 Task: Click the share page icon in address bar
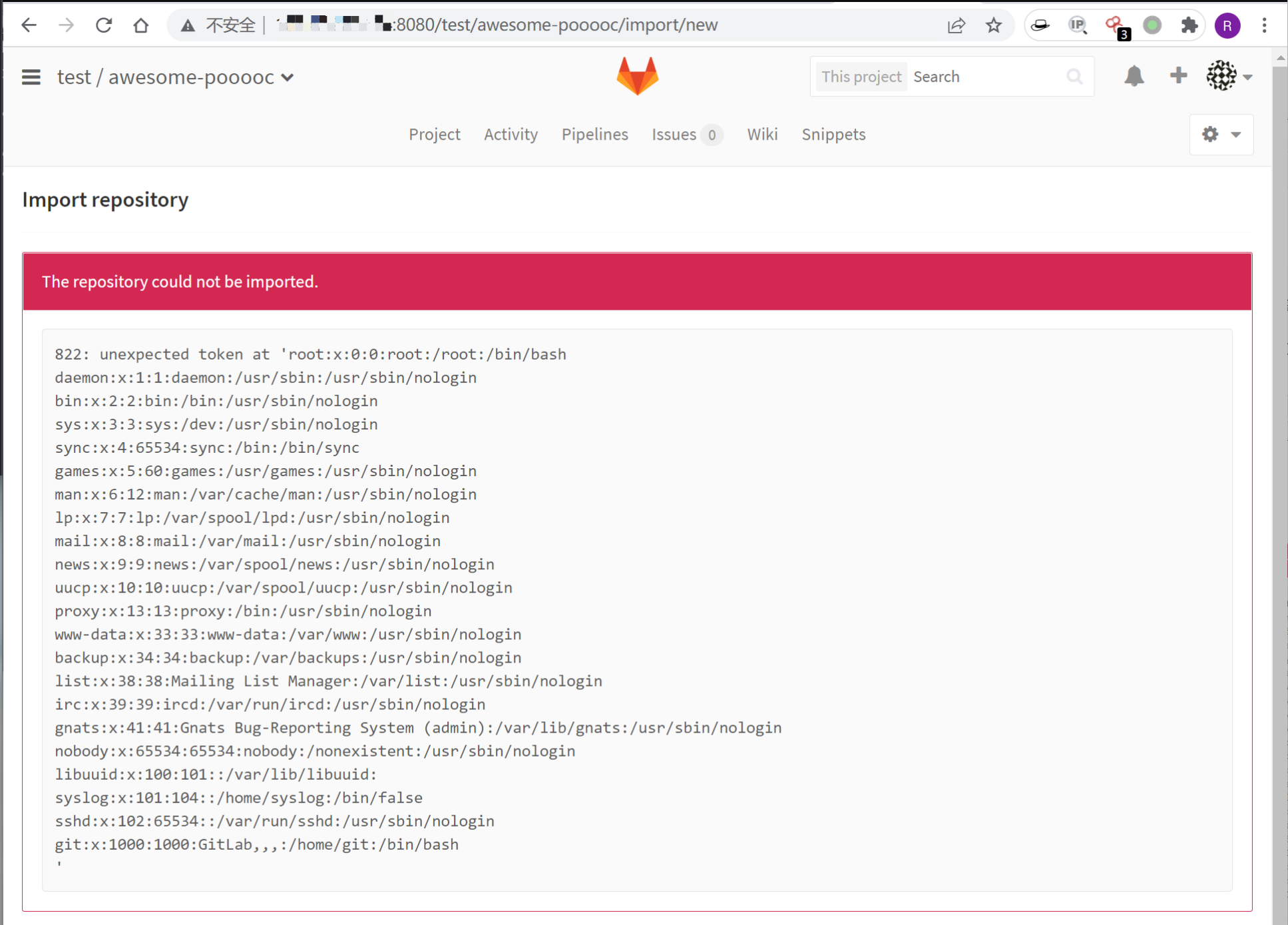click(956, 25)
